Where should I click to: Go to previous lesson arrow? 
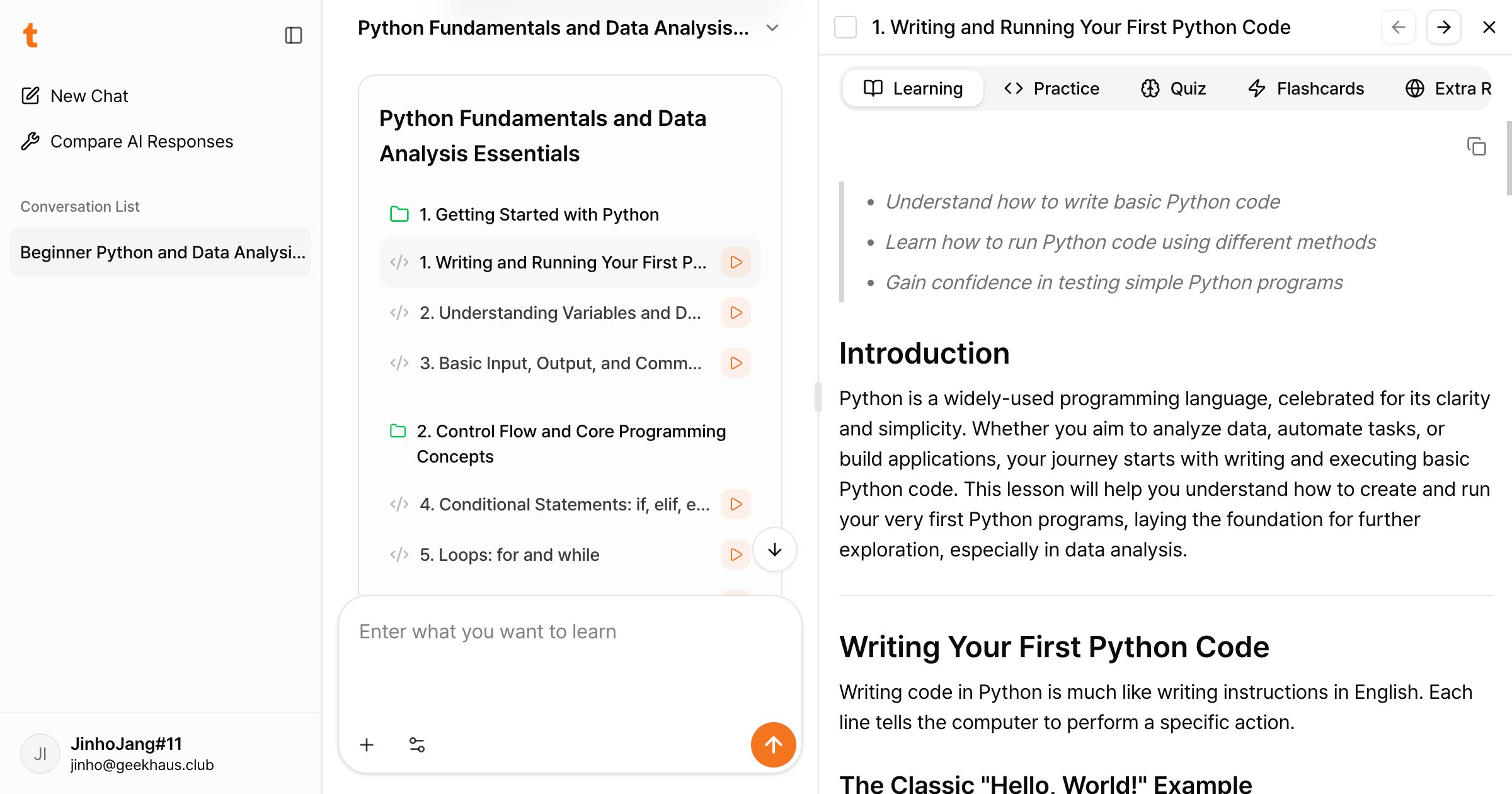click(1399, 27)
